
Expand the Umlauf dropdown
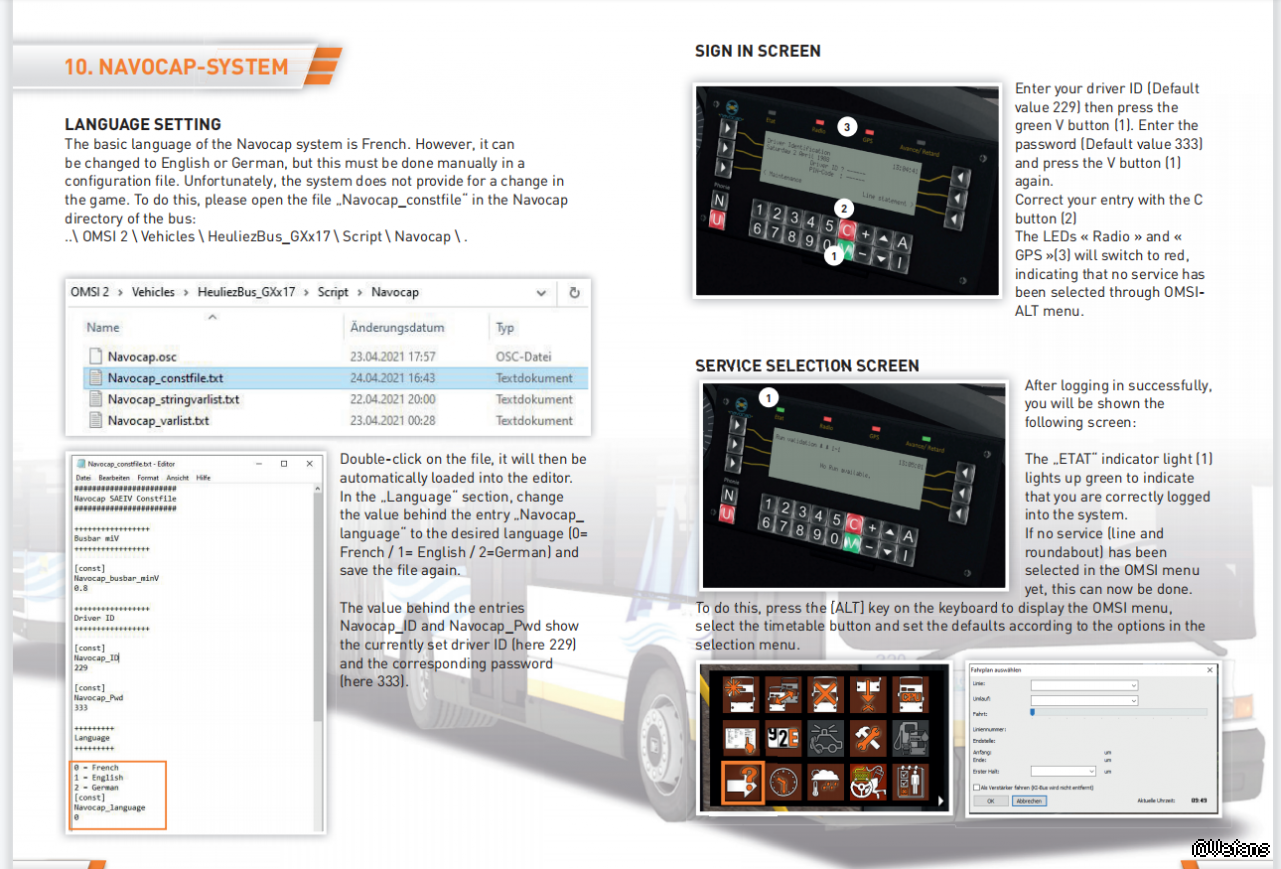(1084, 701)
